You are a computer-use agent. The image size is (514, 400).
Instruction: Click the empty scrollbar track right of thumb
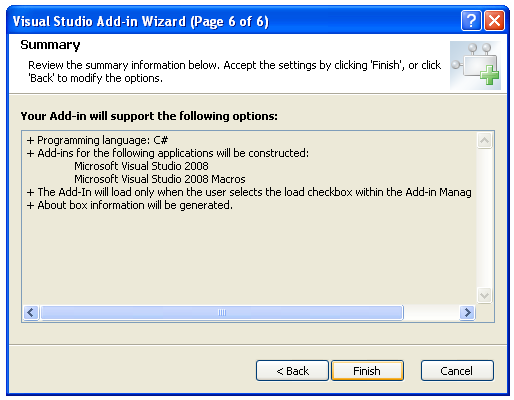coord(431,313)
